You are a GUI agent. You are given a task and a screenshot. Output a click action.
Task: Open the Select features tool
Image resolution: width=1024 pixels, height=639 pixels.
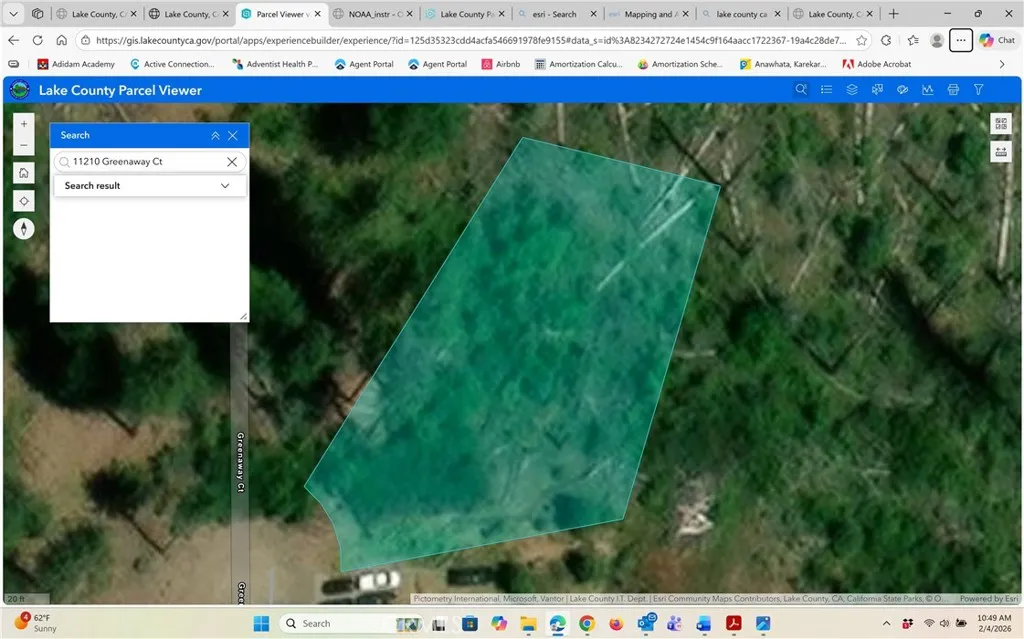click(877, 90)
